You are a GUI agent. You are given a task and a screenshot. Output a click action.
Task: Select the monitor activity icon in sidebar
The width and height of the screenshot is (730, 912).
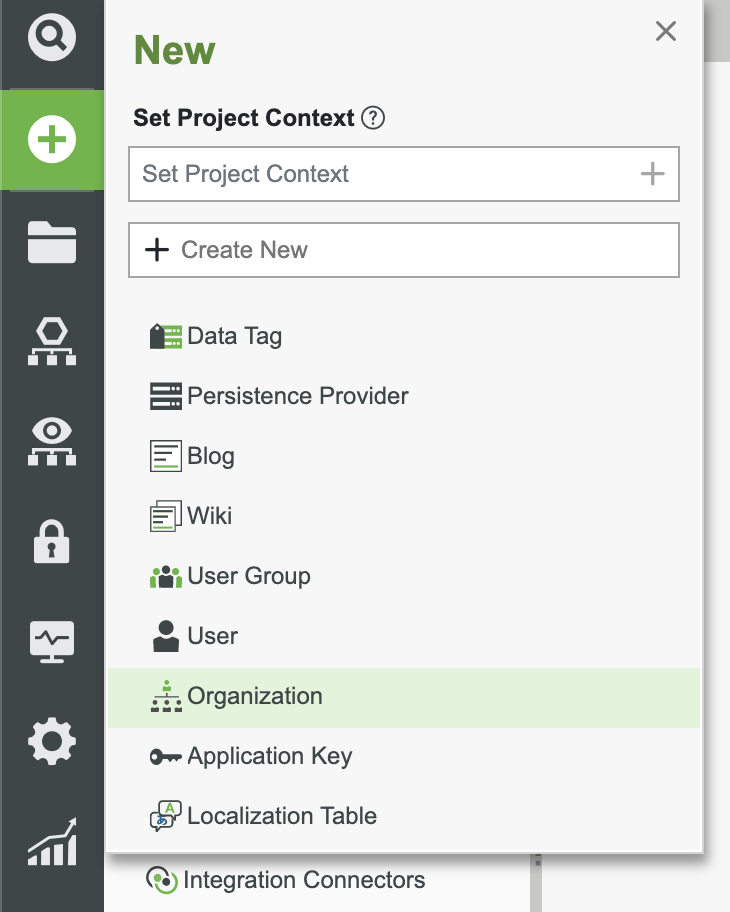coord(51,642)
